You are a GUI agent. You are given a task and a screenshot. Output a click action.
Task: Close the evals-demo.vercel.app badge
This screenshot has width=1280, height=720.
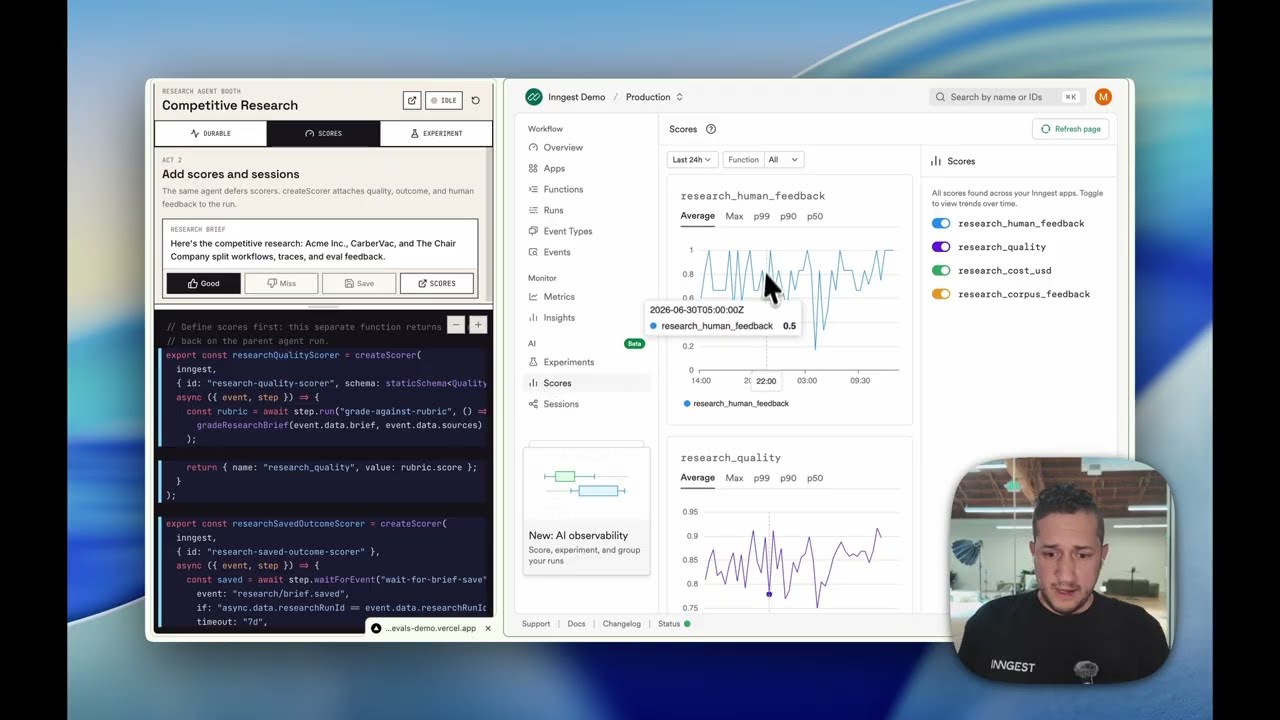click(488, 628)
